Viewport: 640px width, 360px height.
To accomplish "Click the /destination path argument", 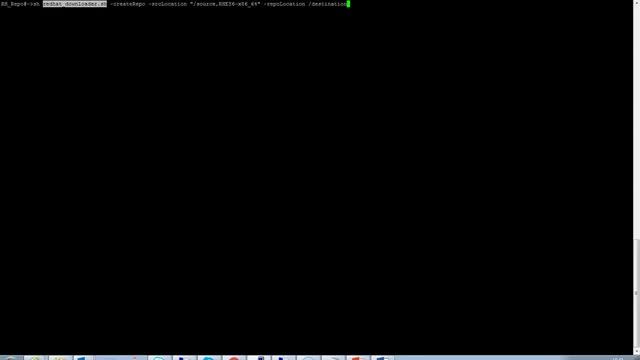I will click(327, 4).
